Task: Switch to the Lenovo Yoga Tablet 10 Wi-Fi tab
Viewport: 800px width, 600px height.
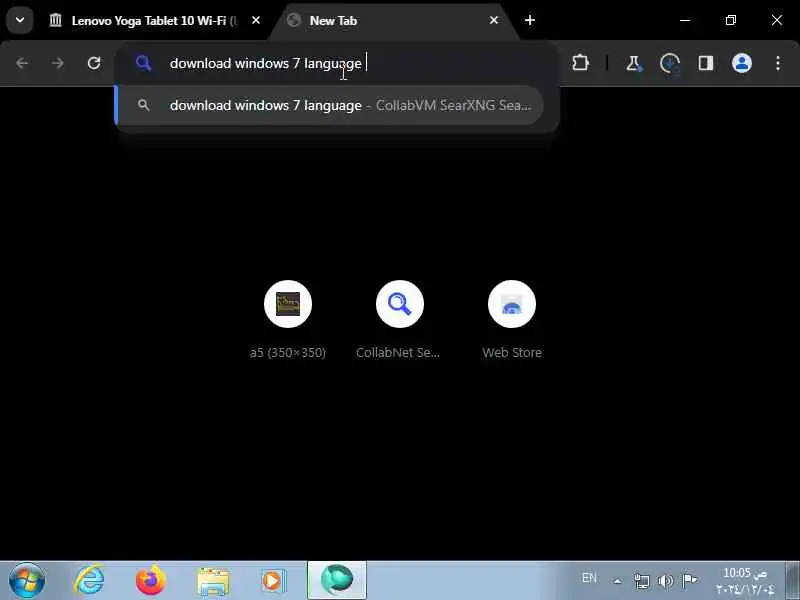Action: click(x=145, y=20)
